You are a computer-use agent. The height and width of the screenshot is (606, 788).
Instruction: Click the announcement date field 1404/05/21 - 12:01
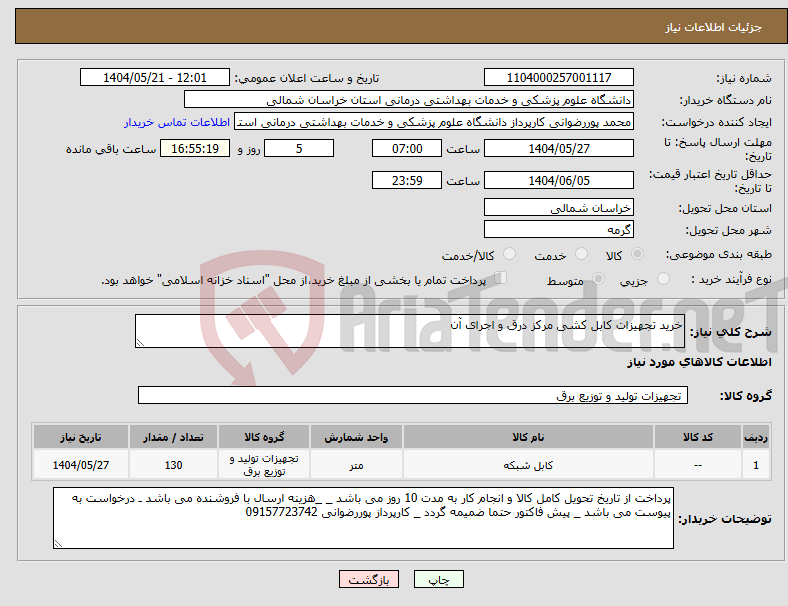[155, 77]
